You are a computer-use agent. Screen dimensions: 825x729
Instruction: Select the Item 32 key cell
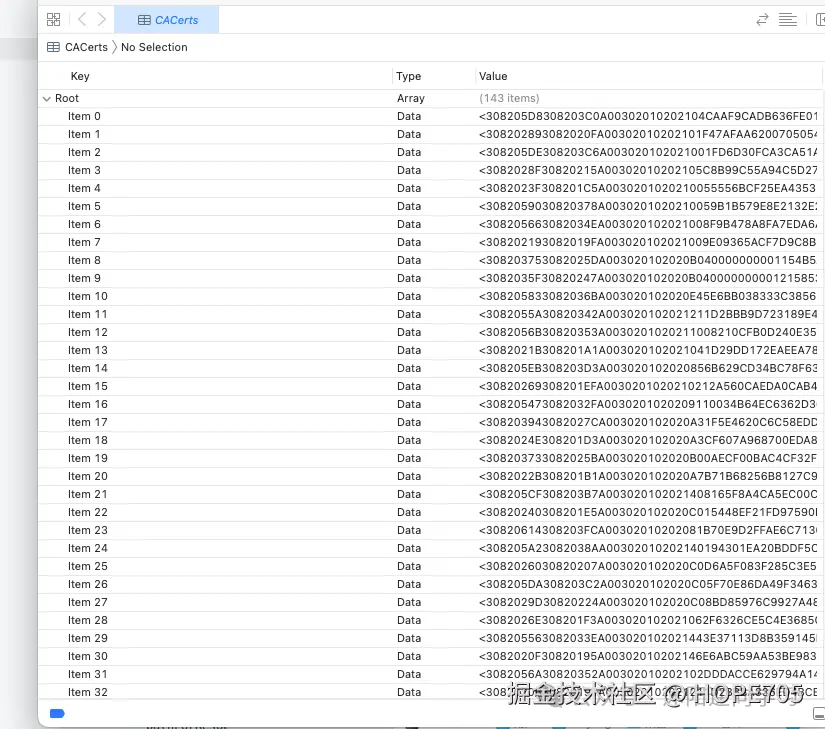tap(87, 692)
